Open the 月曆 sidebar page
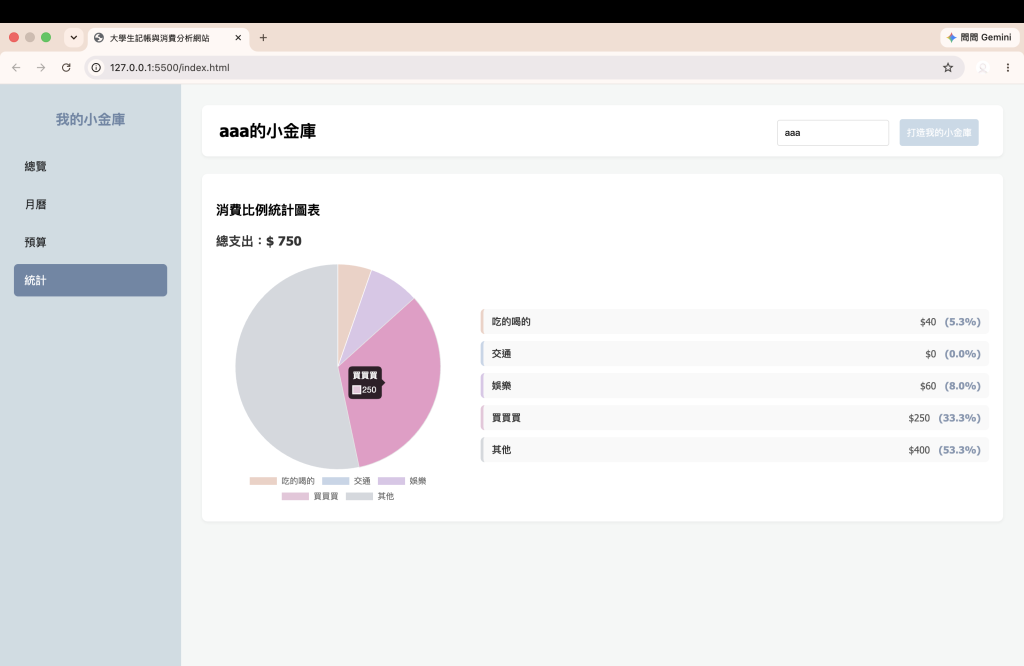 click(x=90, y=204)
